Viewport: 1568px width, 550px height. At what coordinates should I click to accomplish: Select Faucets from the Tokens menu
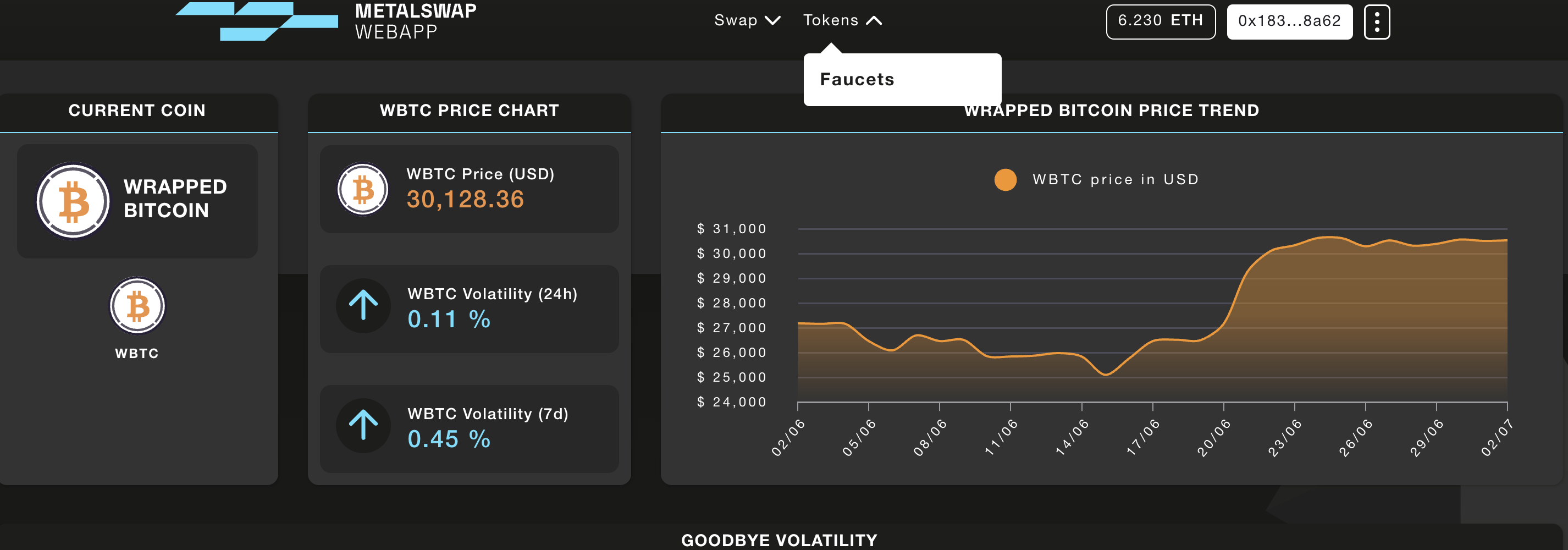coord(857,80)
